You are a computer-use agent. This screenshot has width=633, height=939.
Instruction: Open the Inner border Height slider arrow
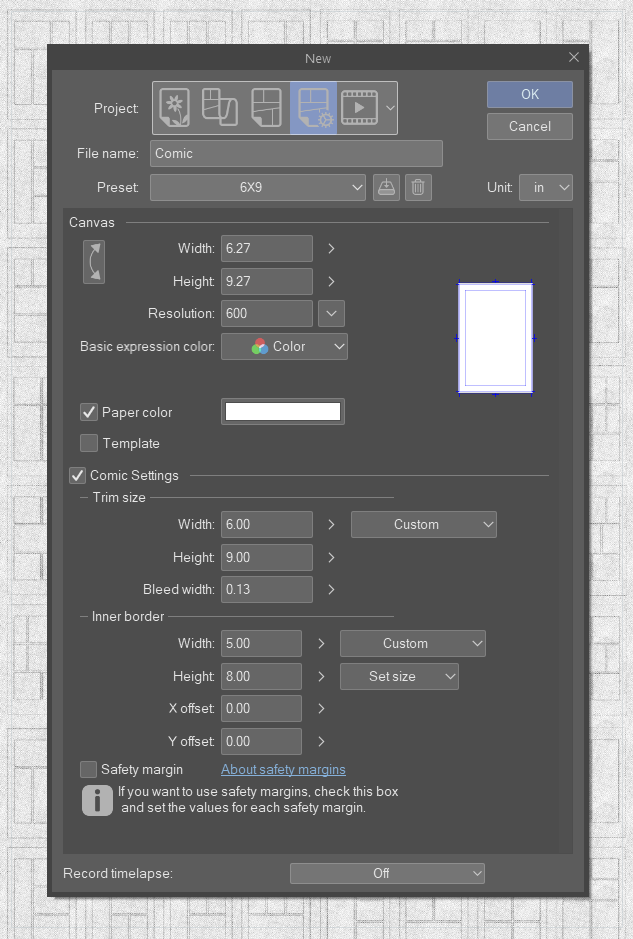[x=321, y=677]
